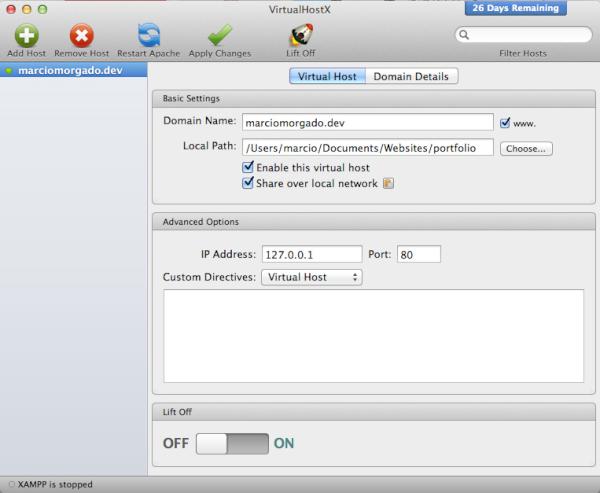Uncheck Enable this virtual host
Viewport: 600px width, 493px height.
(x=248, y=167)
